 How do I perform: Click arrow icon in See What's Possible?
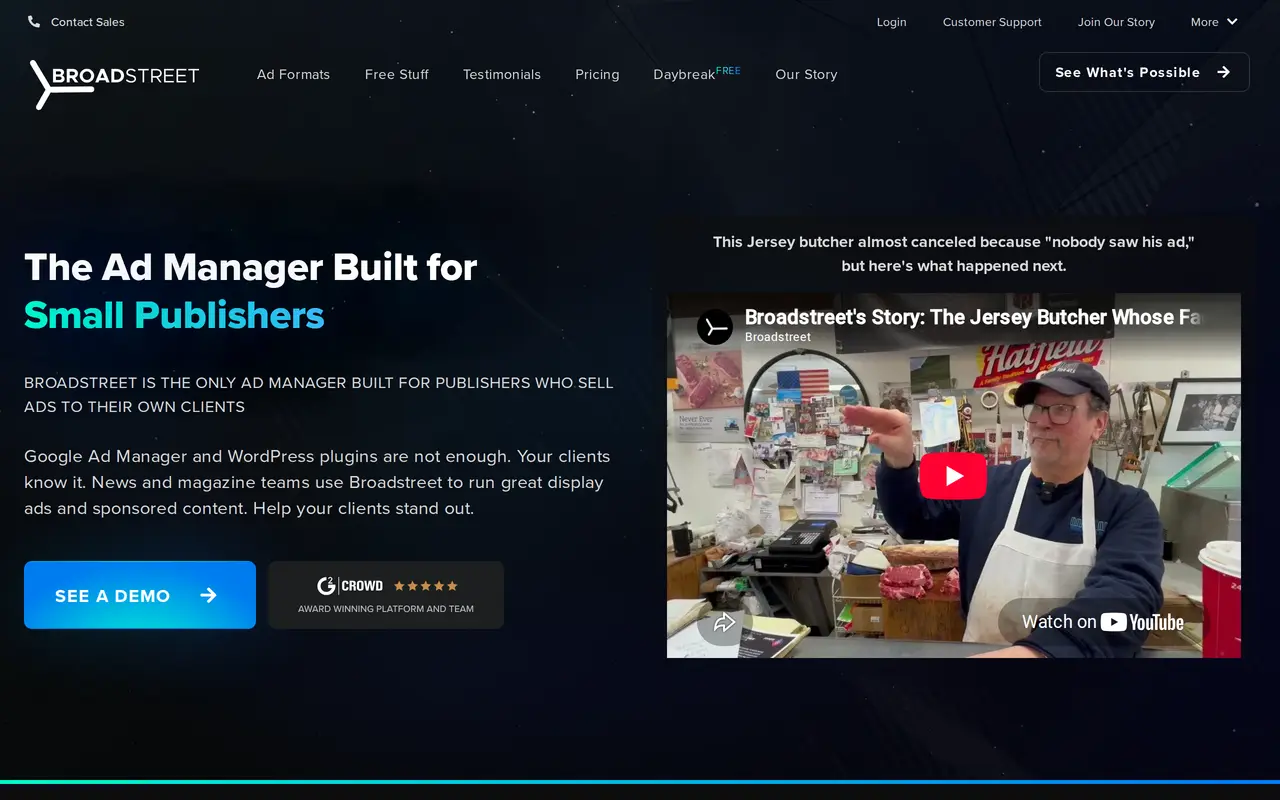1223,72
